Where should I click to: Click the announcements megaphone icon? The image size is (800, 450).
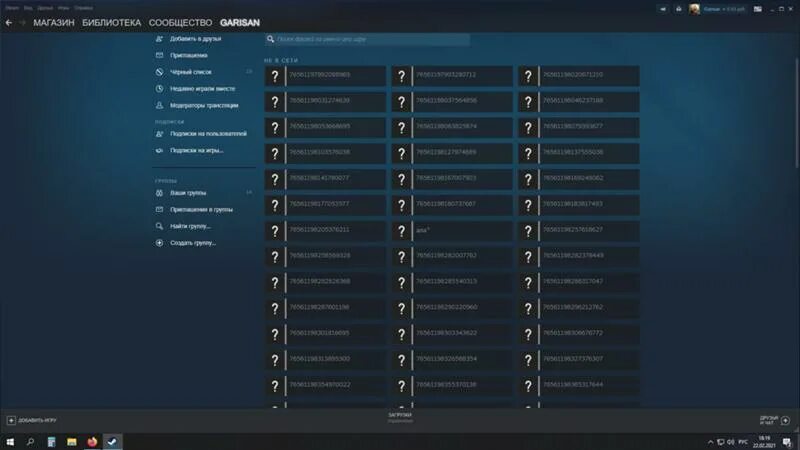point(663,9)
